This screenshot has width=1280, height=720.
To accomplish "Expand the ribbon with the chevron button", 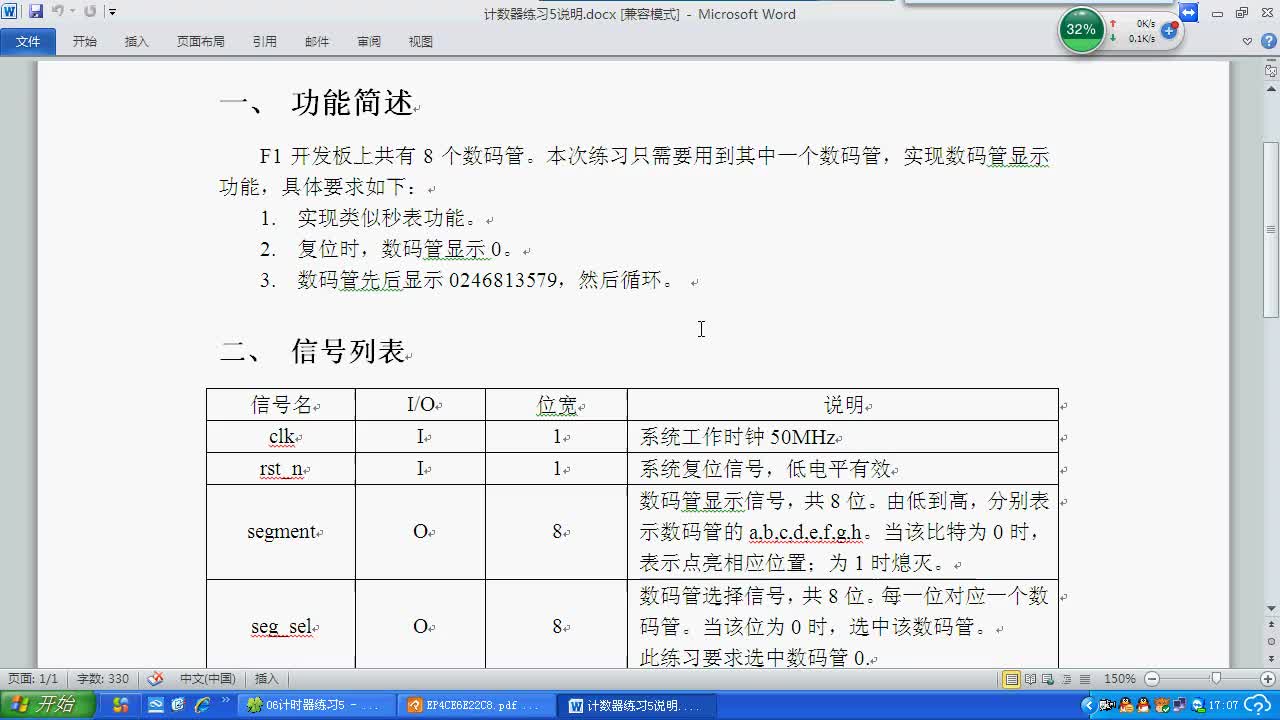I will tap(1247, 41).
